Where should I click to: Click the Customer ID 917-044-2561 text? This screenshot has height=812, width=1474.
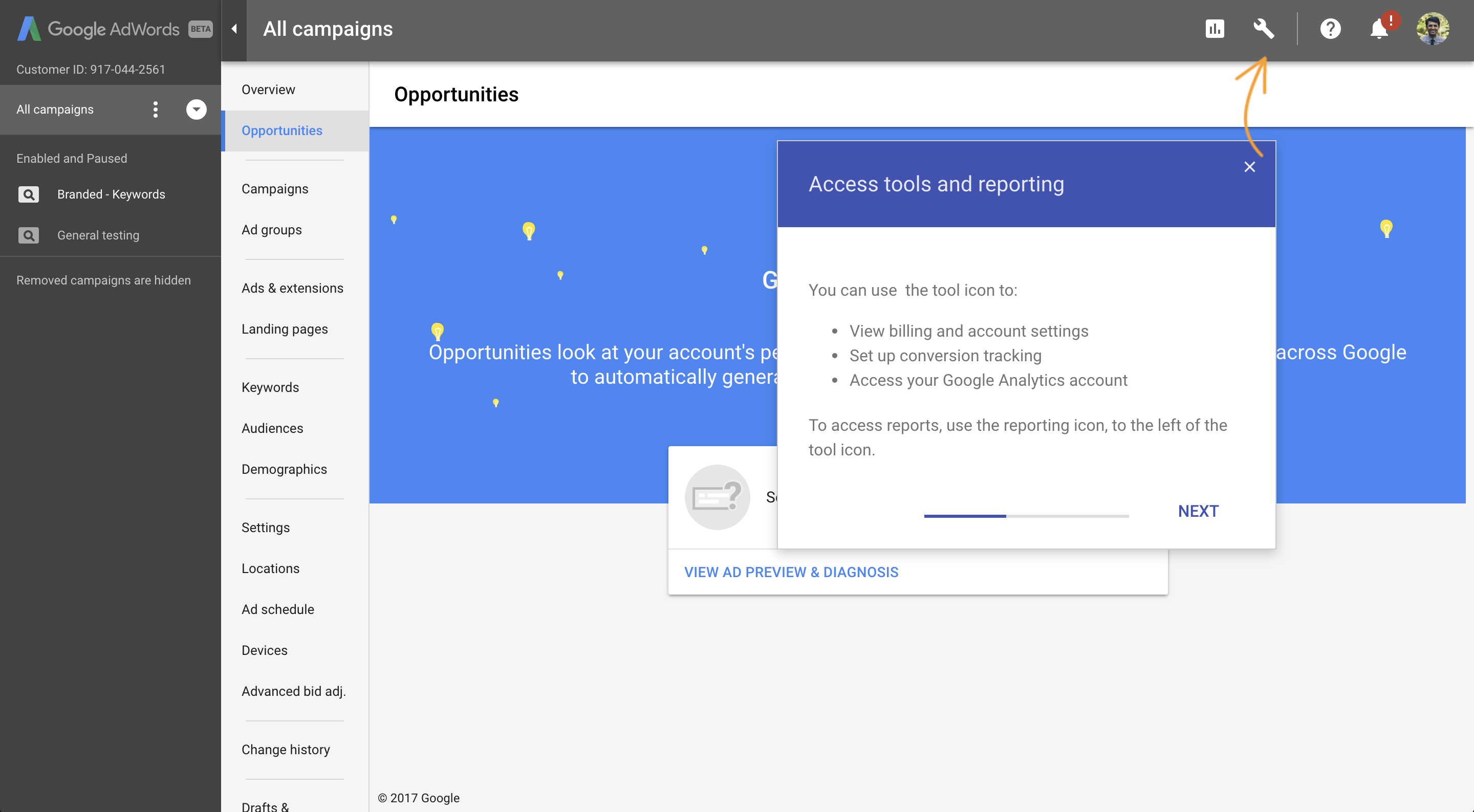(91, 69)
